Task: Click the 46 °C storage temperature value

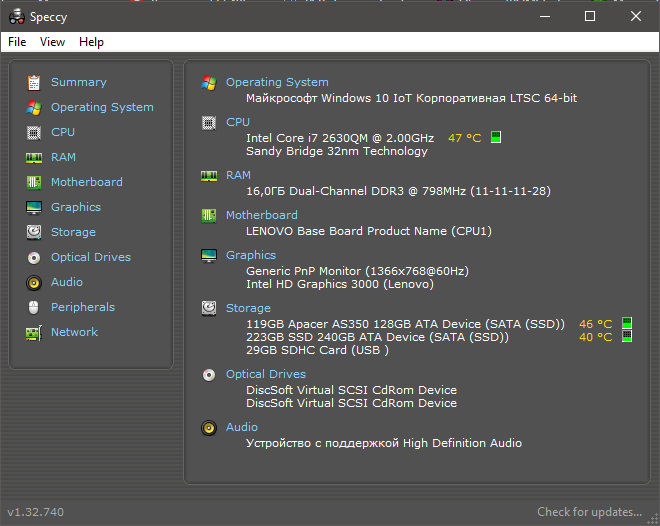Action: 596,324
